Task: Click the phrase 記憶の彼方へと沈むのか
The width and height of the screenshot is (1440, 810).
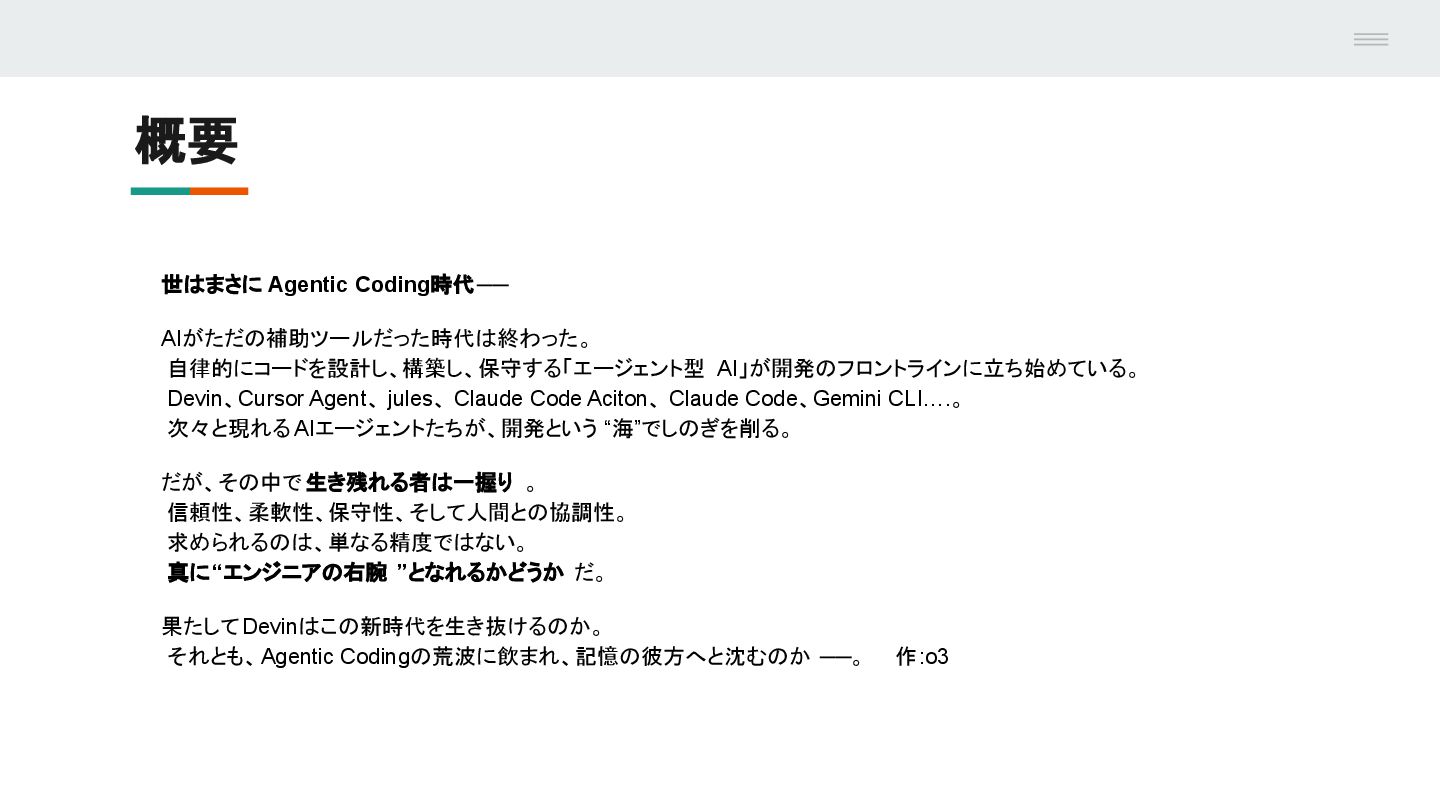Action: pos(693,657)
